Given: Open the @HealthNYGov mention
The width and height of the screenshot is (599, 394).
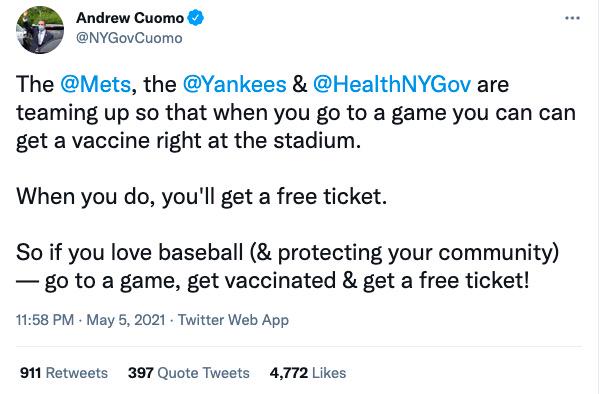Looking at the screenshot, I should coord(392,84).
